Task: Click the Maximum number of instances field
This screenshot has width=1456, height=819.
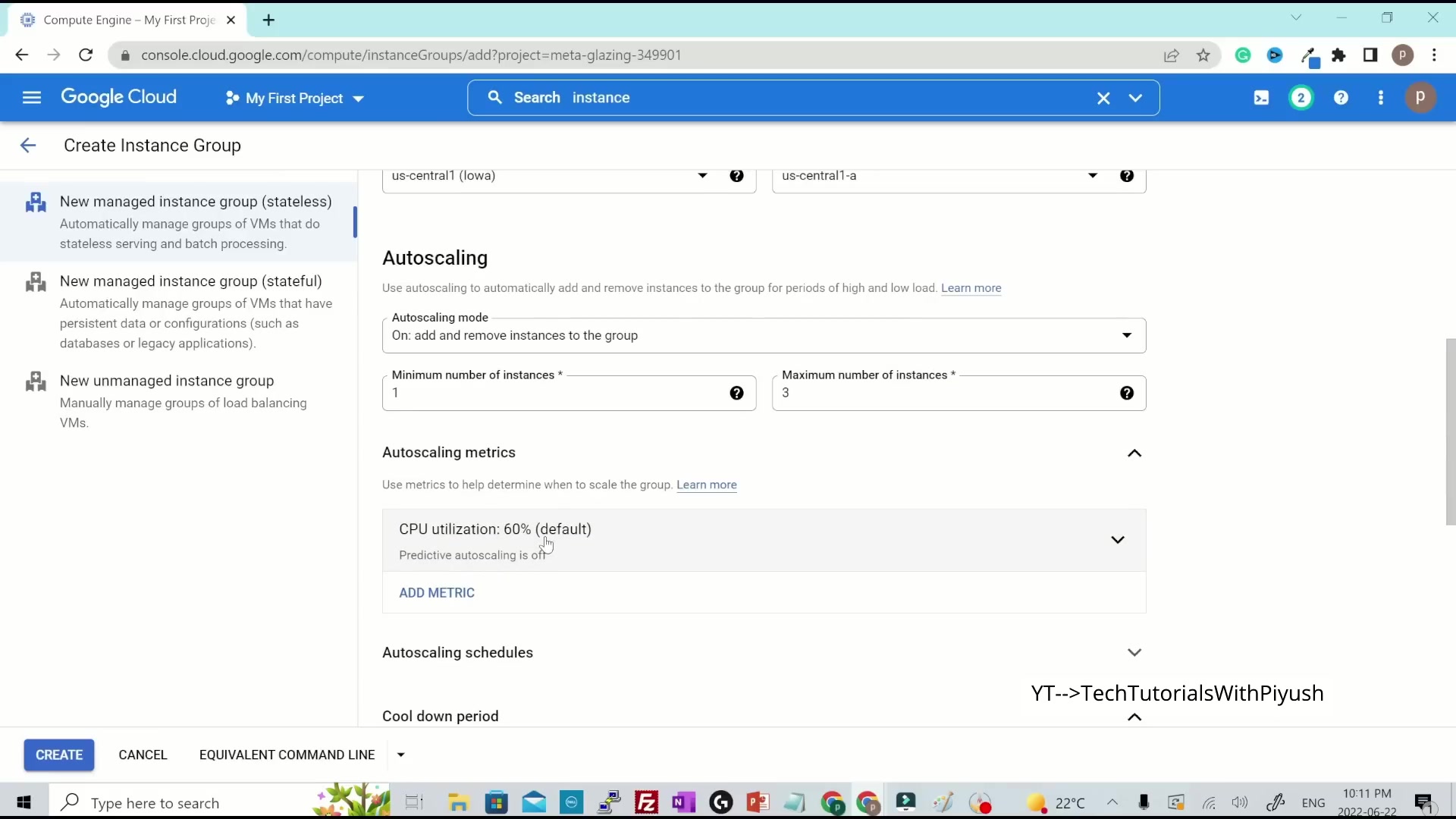Action: point(959,393)
